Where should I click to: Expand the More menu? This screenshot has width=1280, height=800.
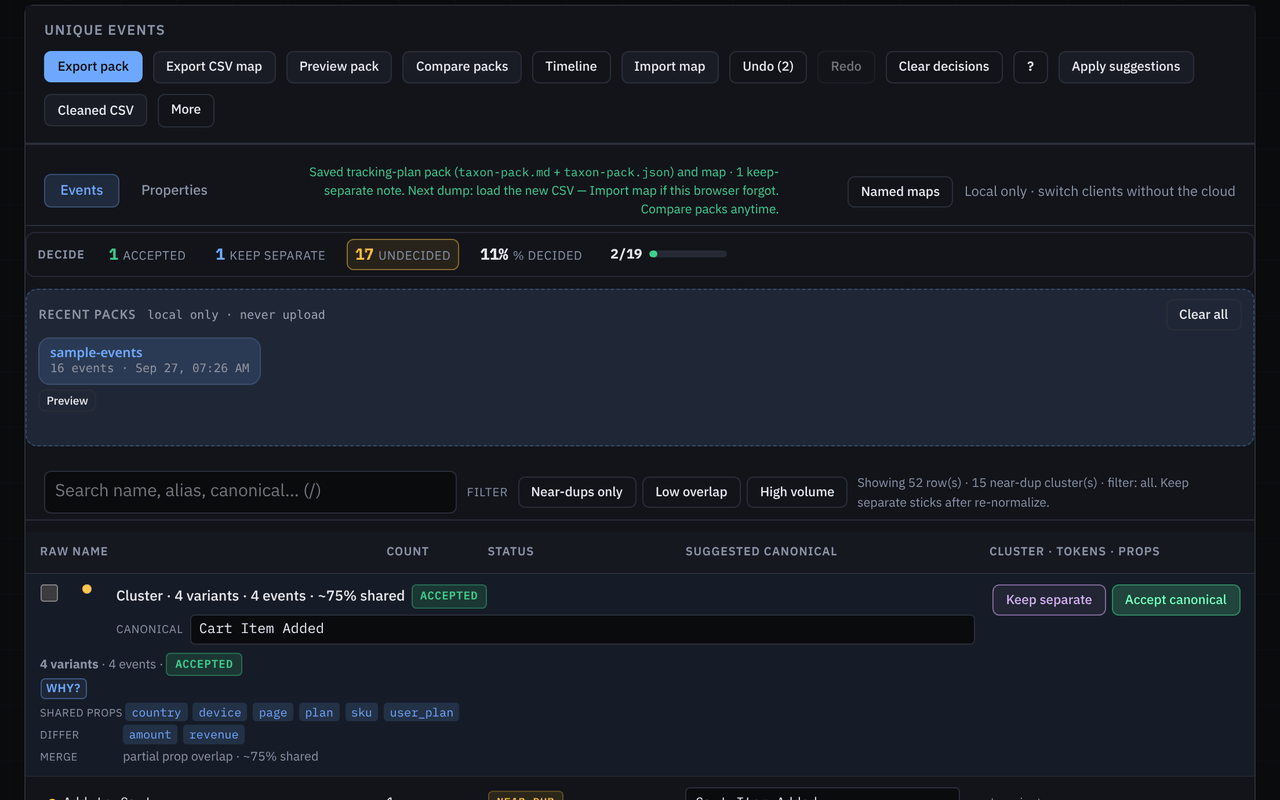pos(186,110)
